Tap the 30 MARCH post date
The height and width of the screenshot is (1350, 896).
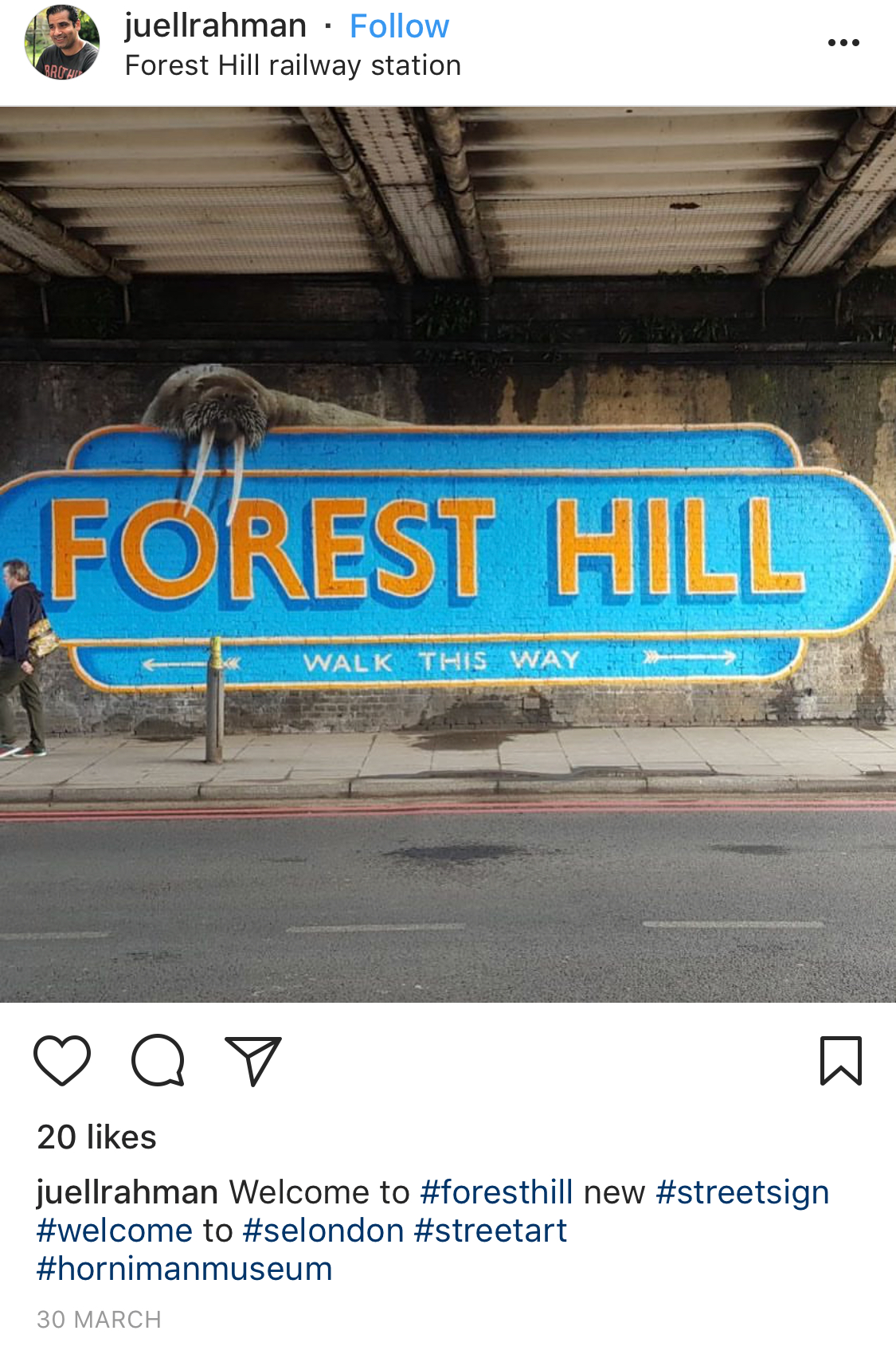click(100, 1320)
